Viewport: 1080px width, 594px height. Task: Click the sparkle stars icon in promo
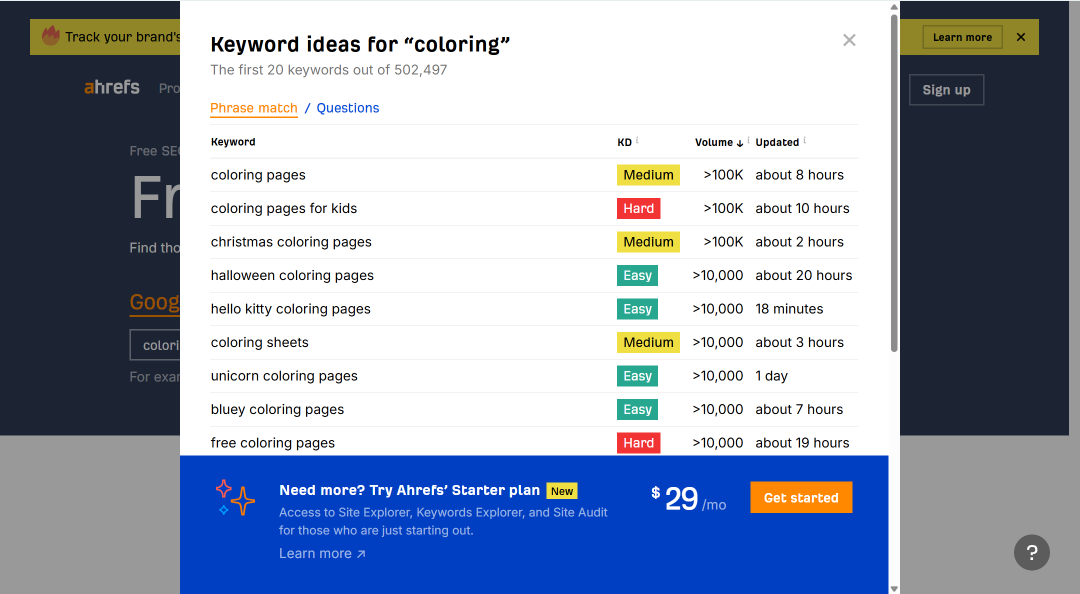tap(235, 497)
